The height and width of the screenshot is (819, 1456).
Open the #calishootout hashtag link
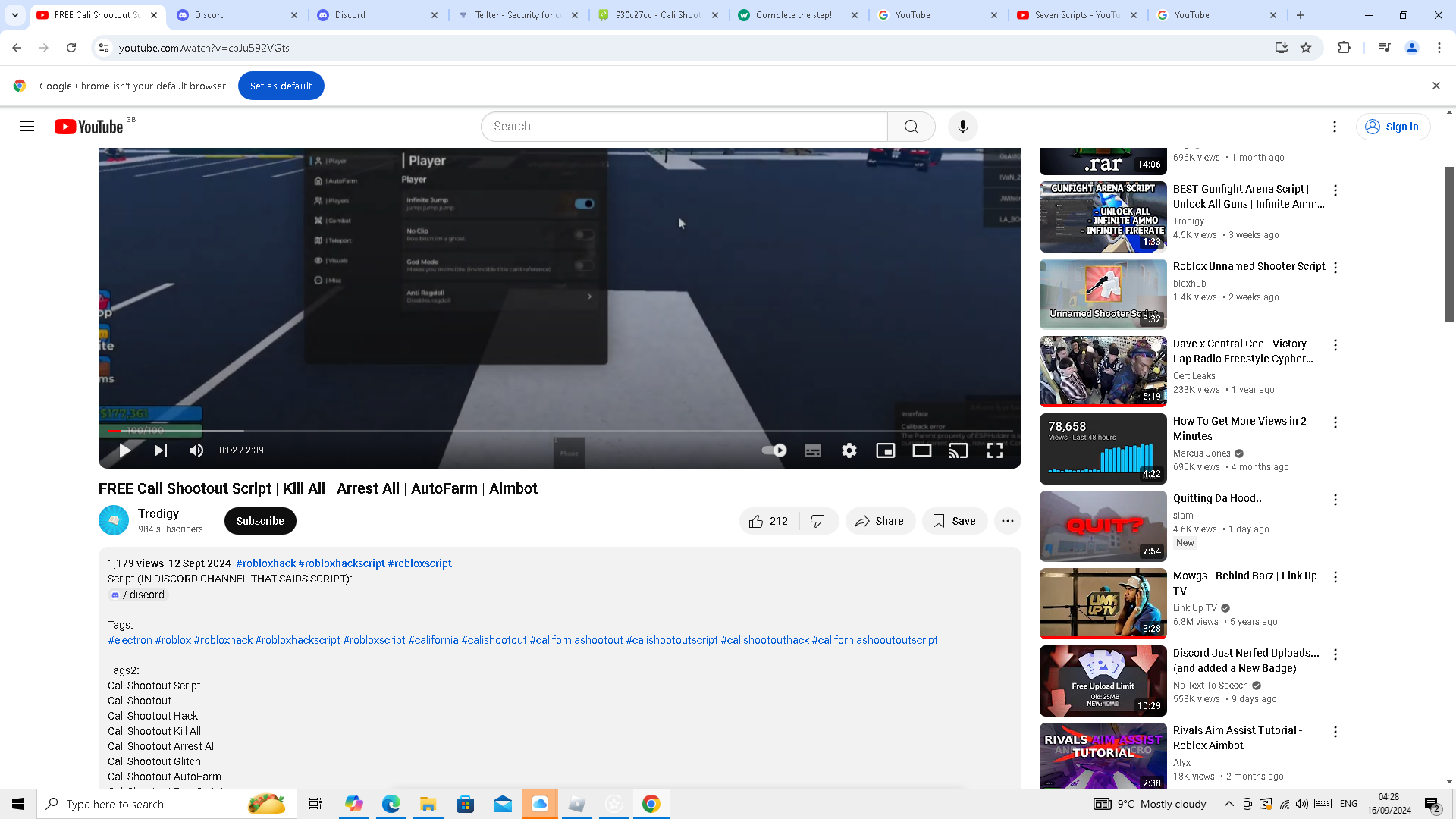coord(494,640)
